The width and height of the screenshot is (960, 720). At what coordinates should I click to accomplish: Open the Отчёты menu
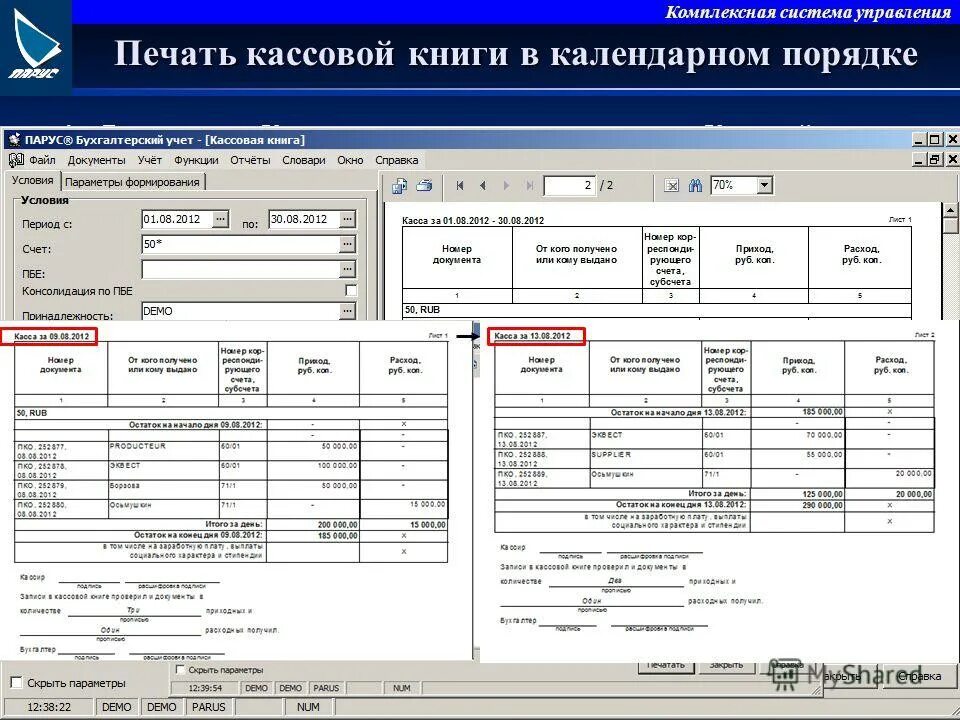tap(253, 160)
